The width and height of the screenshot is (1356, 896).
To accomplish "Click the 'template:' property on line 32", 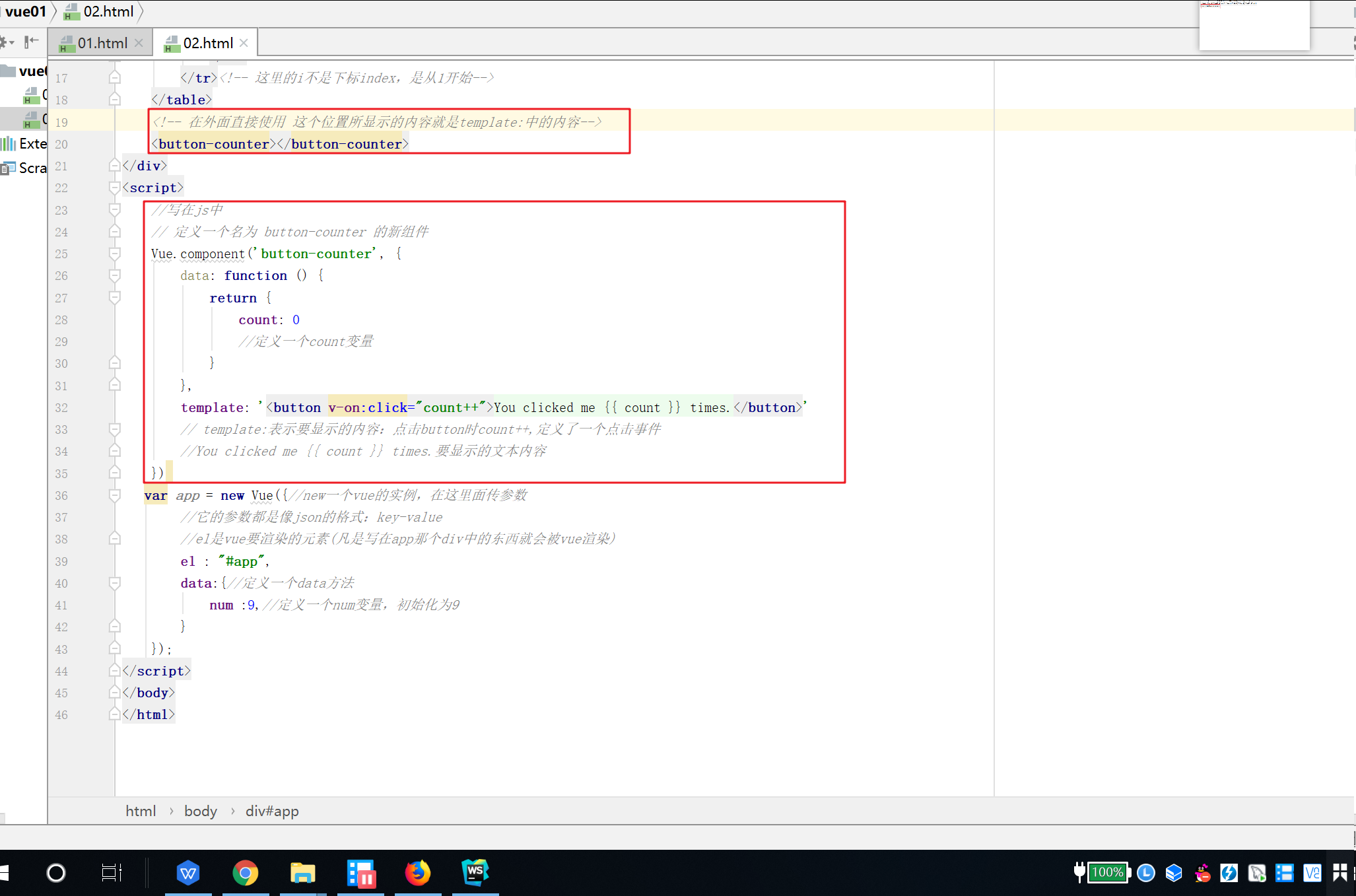I will [215, 407].
